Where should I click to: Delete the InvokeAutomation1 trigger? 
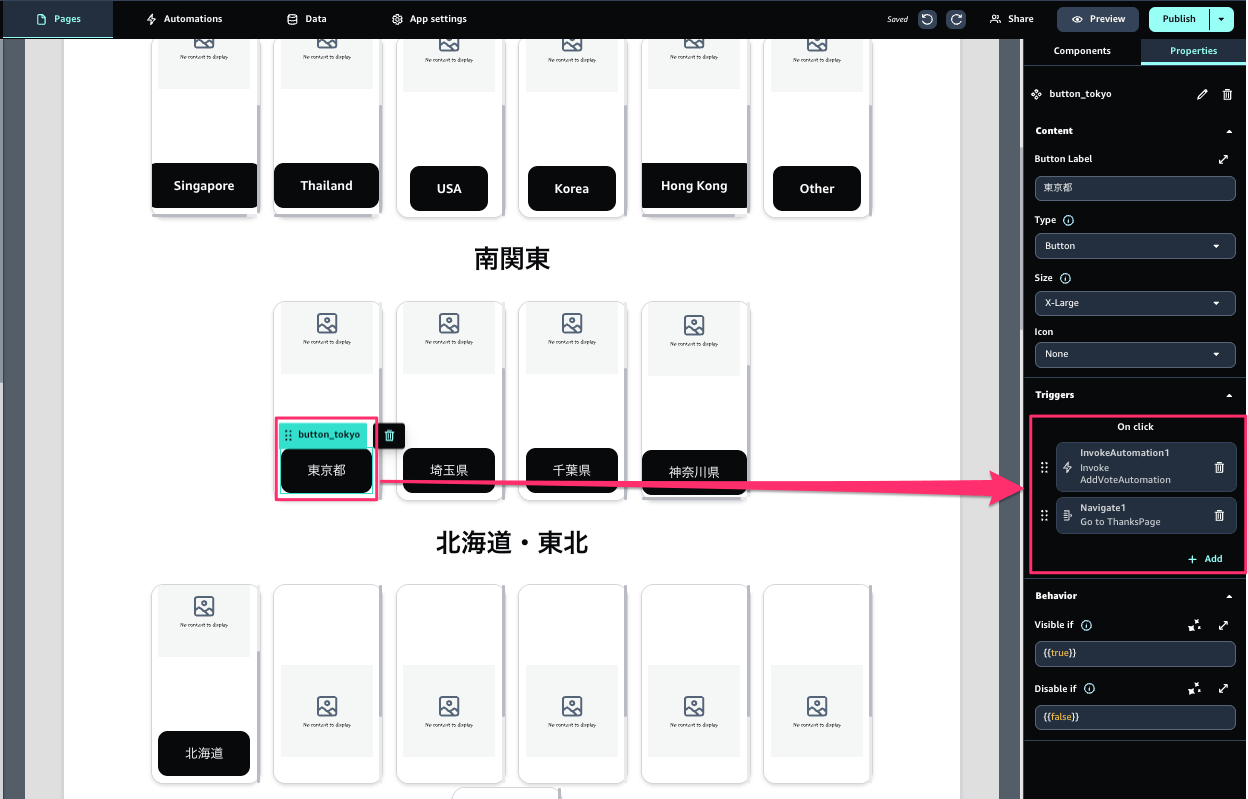point(1219,467)
